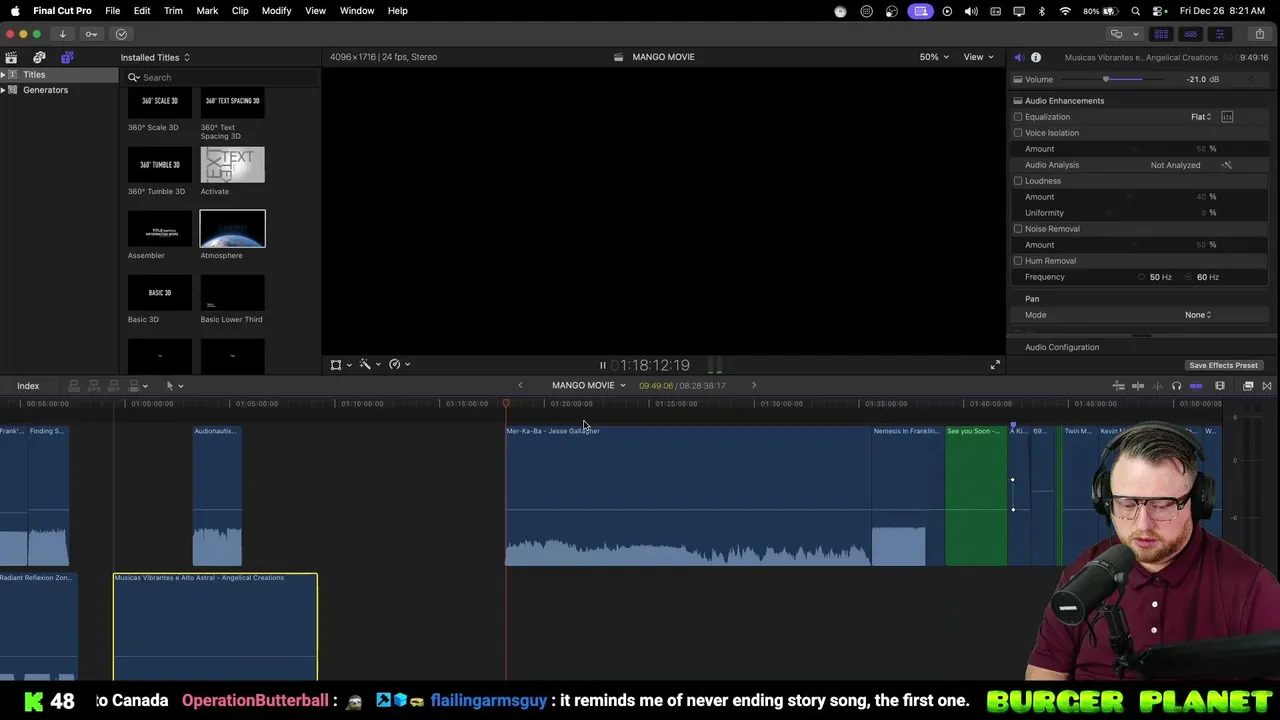
Task: Open the viewer View dropdown
Action: point(978,57)
